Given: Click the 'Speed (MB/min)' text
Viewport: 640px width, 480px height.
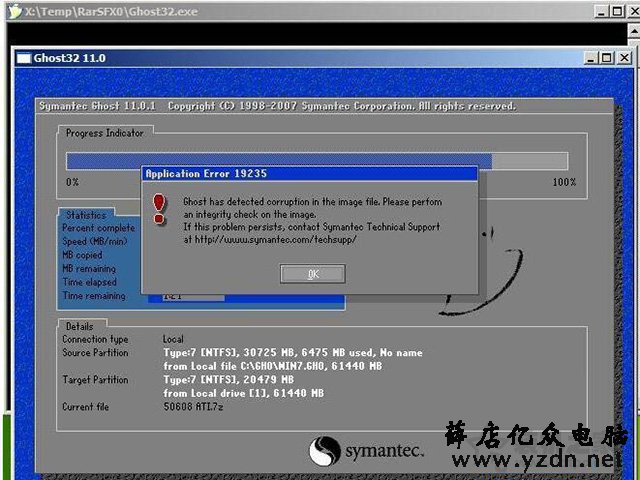Looking at the screenshot, I should coord(95,242).
